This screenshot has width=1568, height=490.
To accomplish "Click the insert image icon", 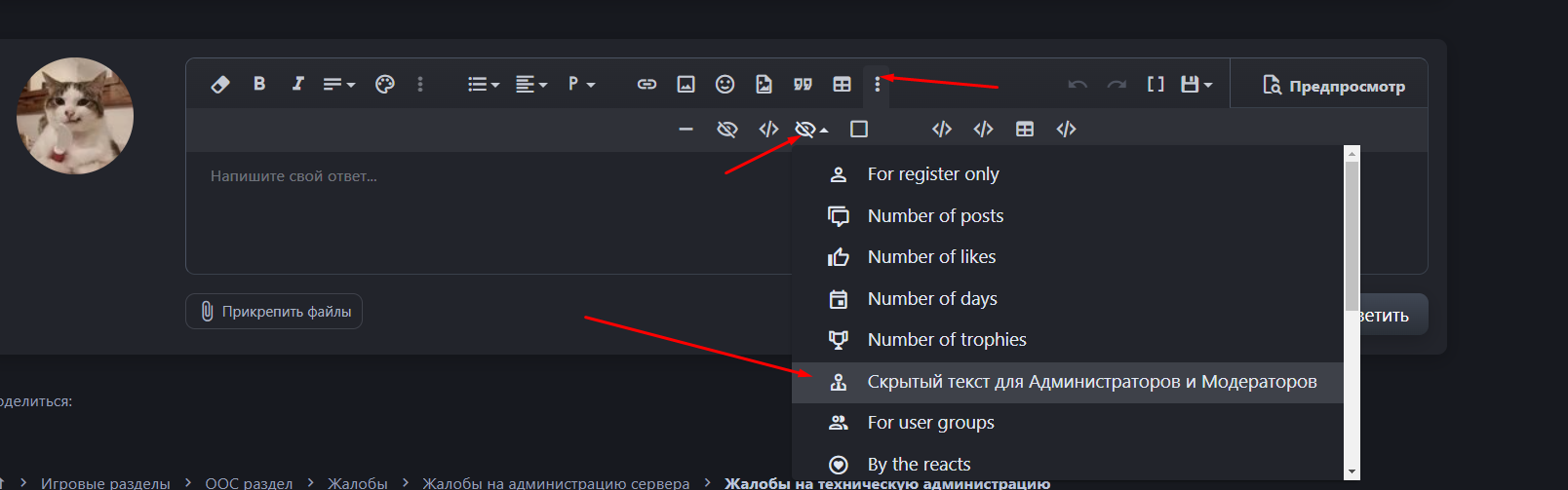I will [x=686, y=85].
